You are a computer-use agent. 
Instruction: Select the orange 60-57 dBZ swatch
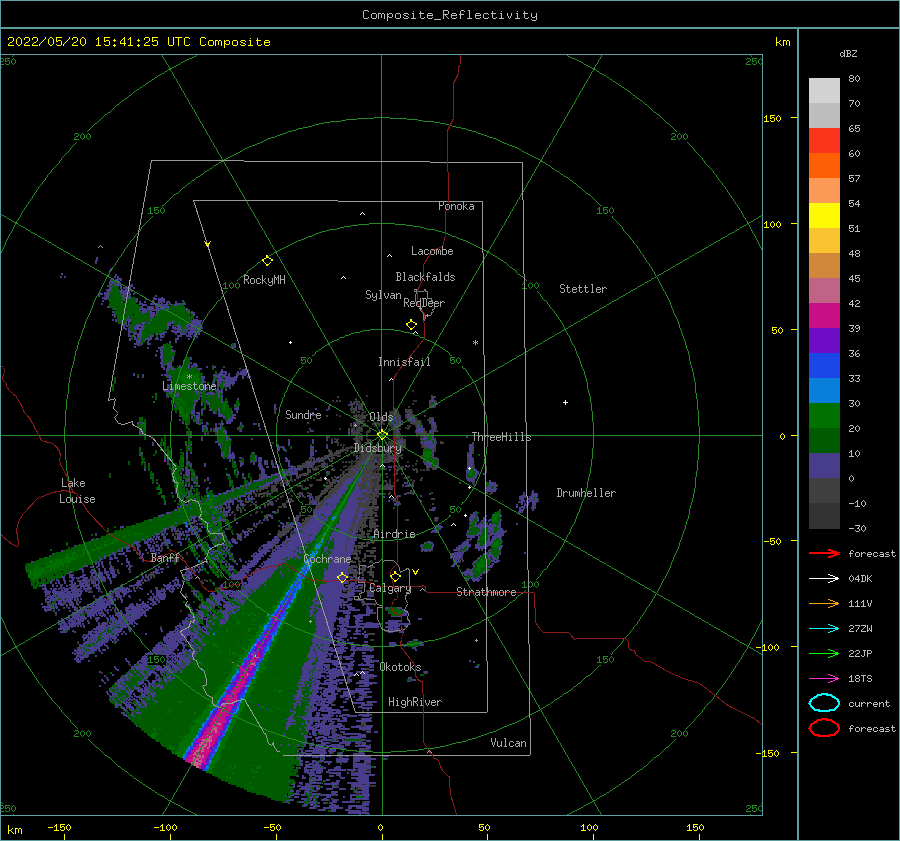[824, 166]
